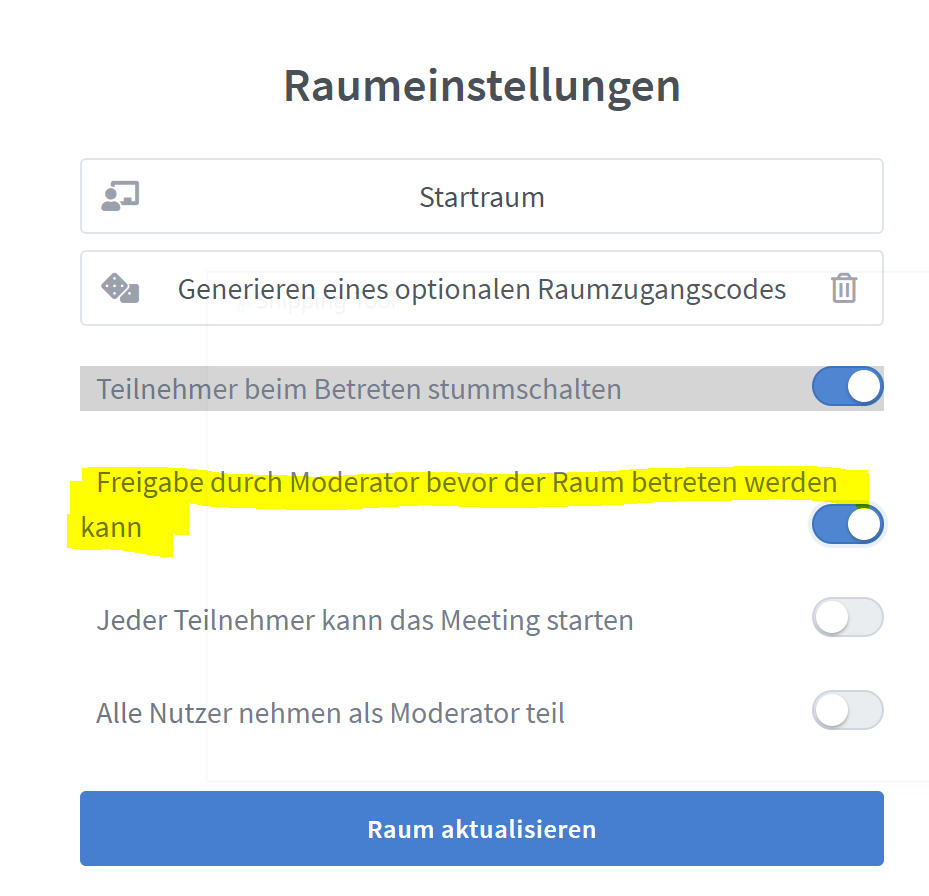Enable Alle Nutzer nehmen als Moderator teil
Image resolution: width=929 pixels, height=896 pixels.
847,710
